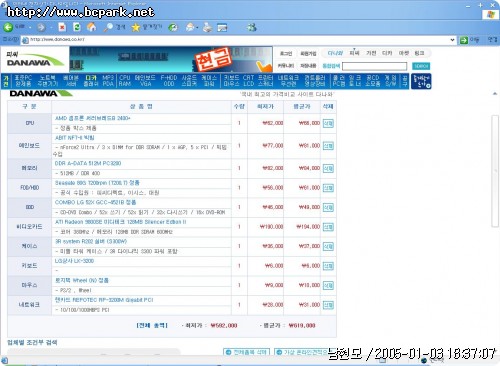This screenshot has height=366, width=500.
Task: Delete the CPU row with its delete icon
Action: pos(328,123)
